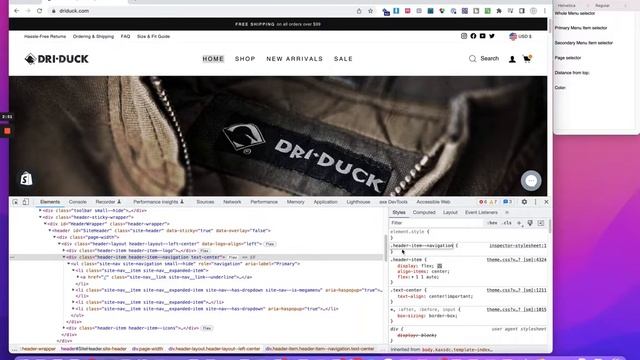Click the Primary Menu Item selector label

pos(581,28)
